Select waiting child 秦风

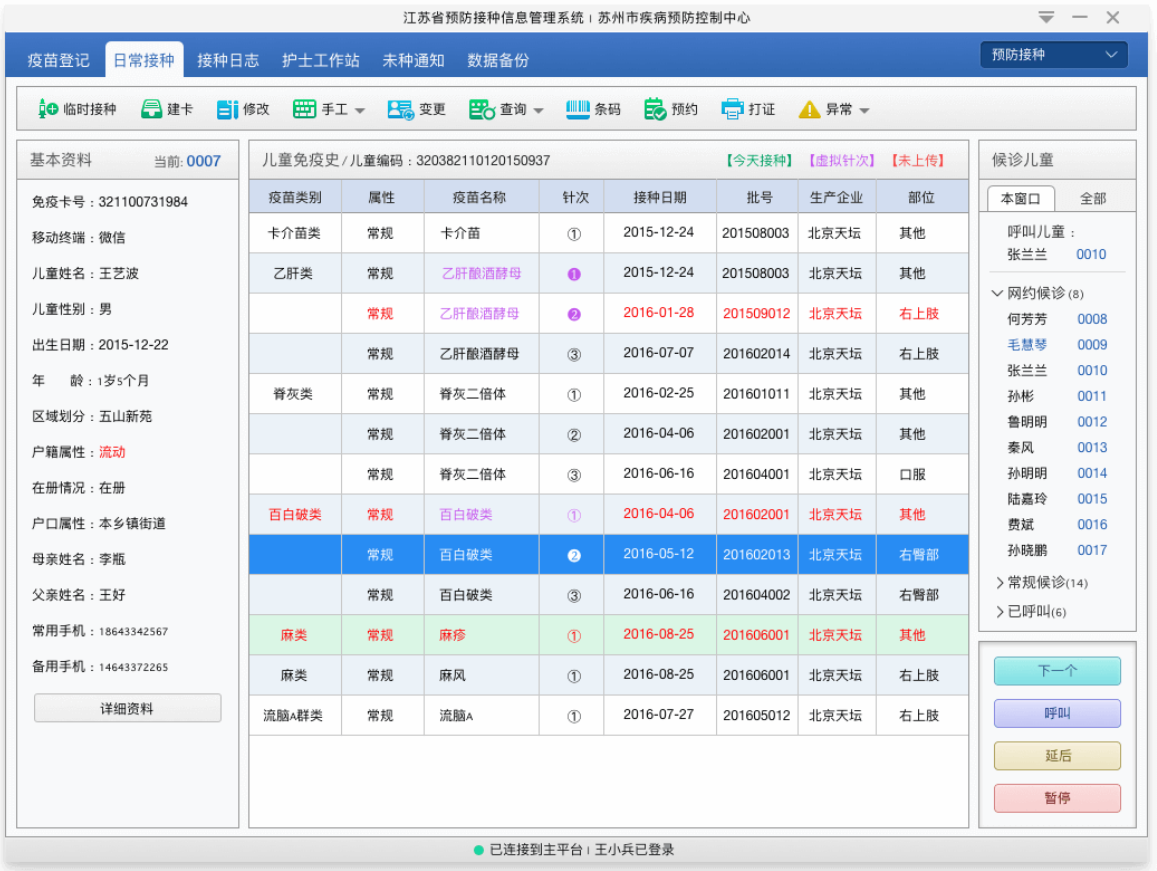(1020, 447)
